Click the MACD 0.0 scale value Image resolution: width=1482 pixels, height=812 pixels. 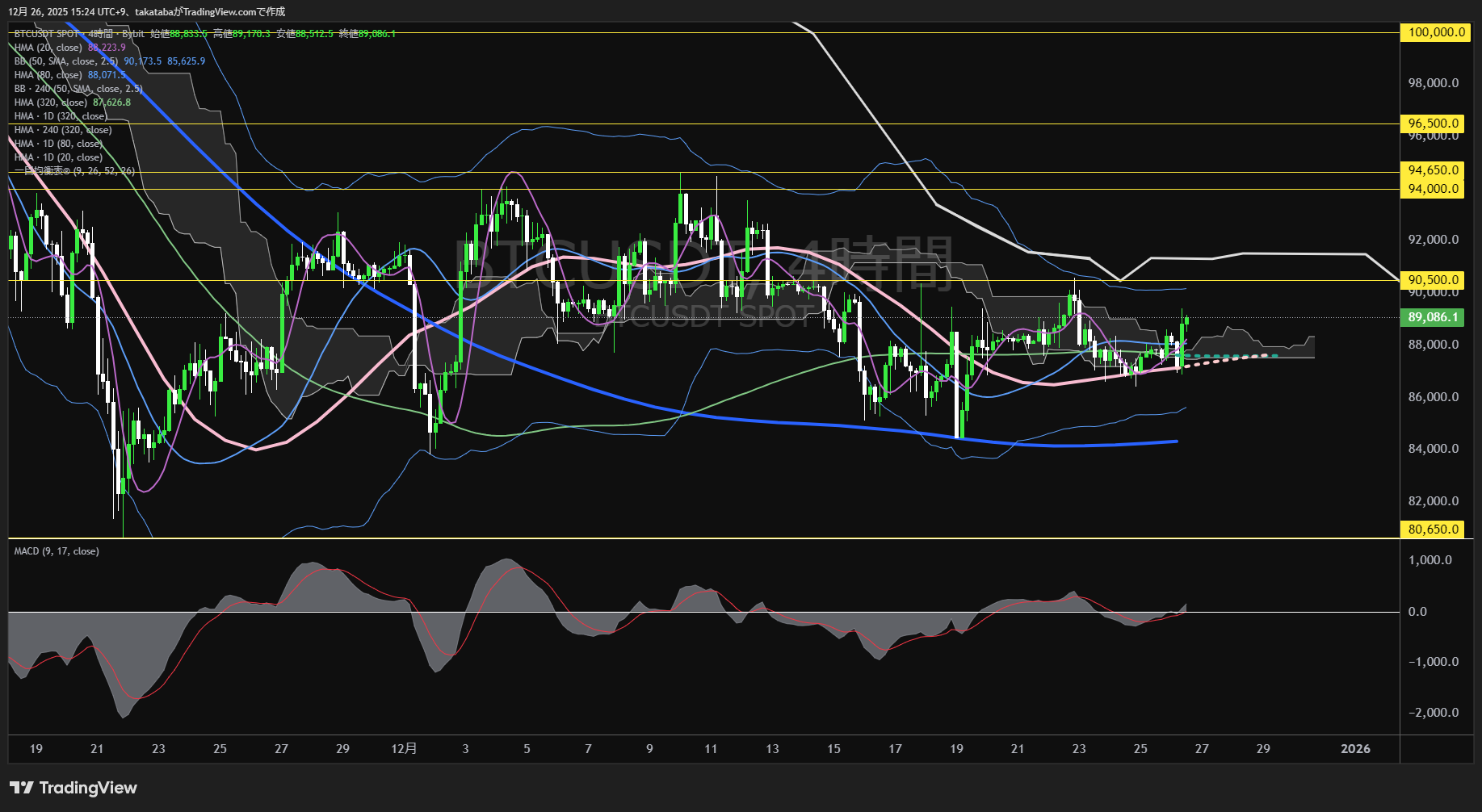tap(1417, 612)
